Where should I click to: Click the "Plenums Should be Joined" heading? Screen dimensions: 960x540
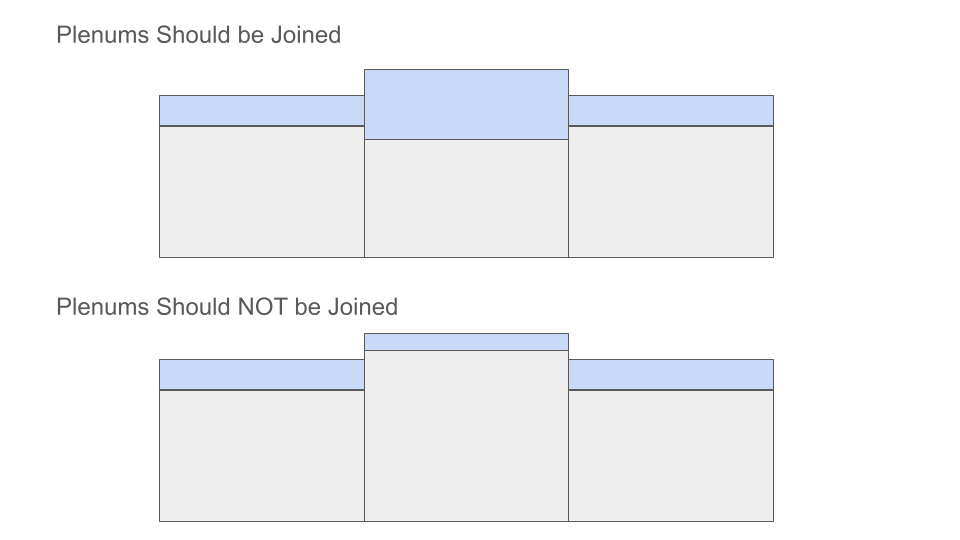tap(198, 35)
